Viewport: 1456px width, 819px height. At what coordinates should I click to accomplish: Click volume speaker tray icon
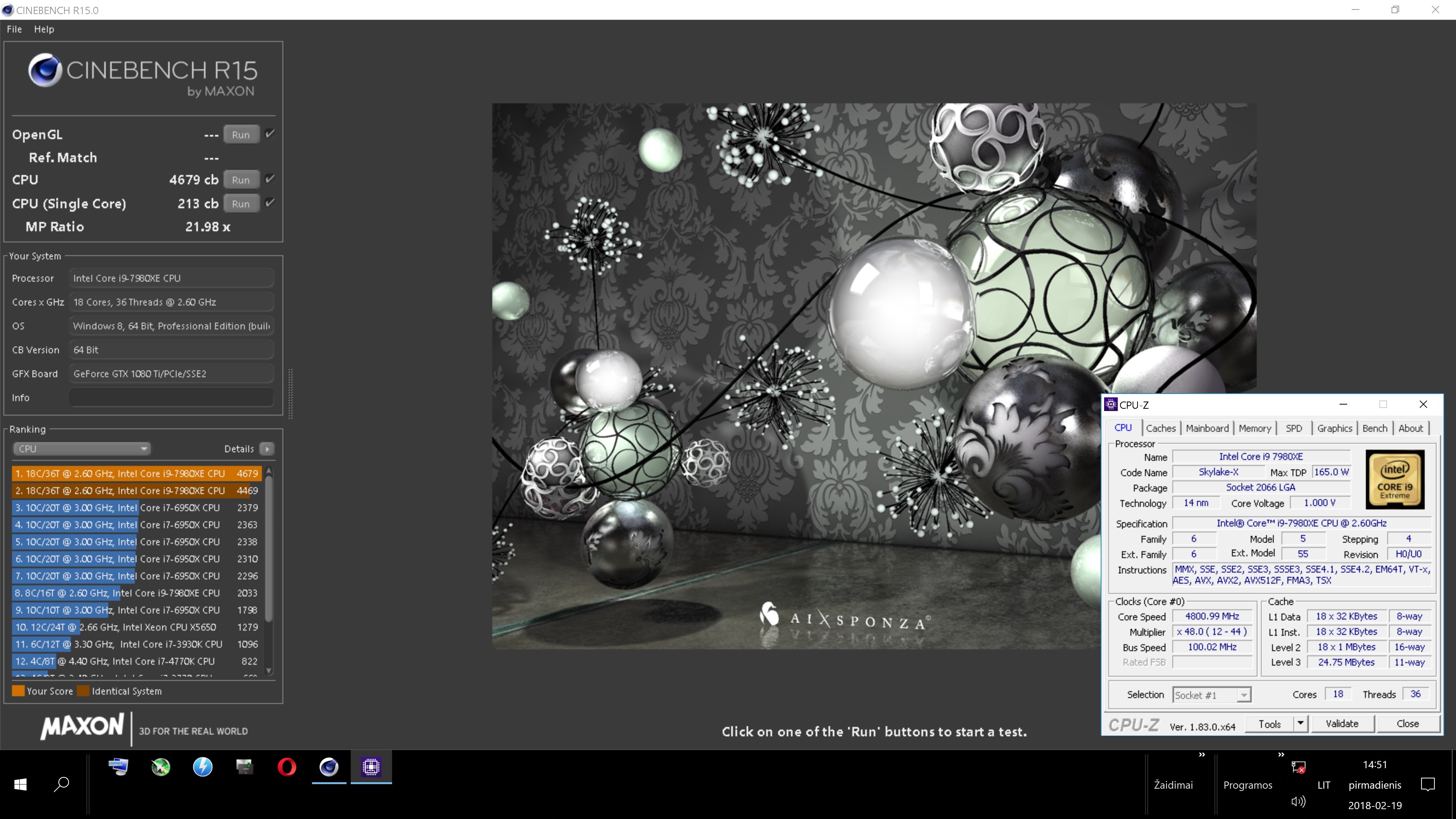click(1298, 802)
